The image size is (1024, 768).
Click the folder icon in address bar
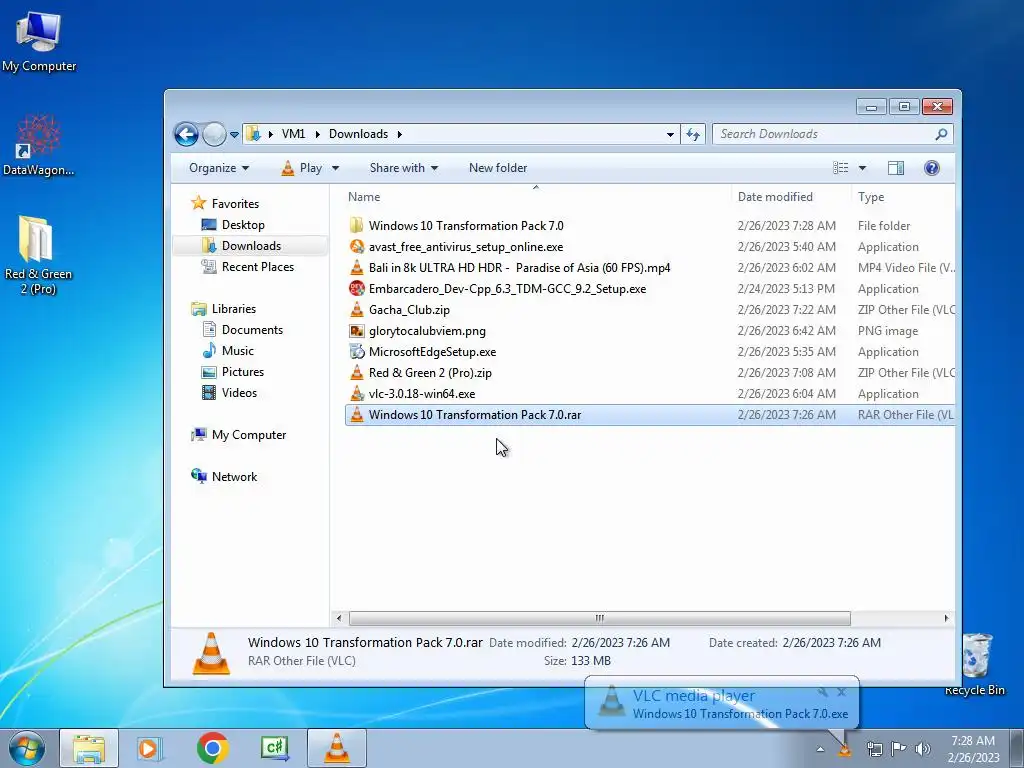(x=253, y=134)
